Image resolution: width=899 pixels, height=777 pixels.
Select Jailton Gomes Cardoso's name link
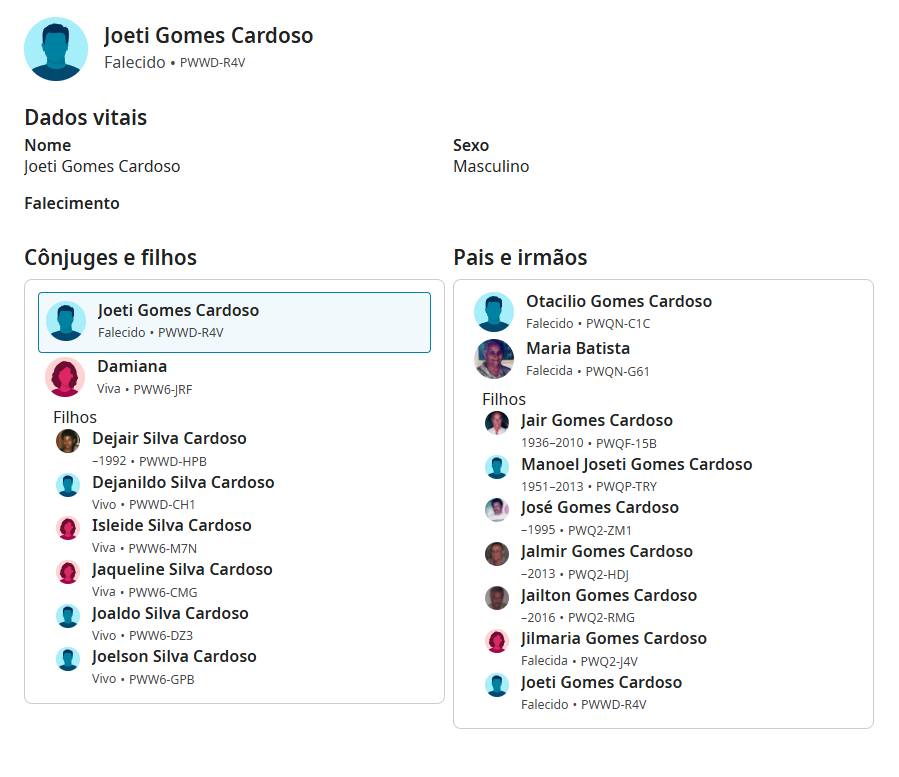[609, 595]
